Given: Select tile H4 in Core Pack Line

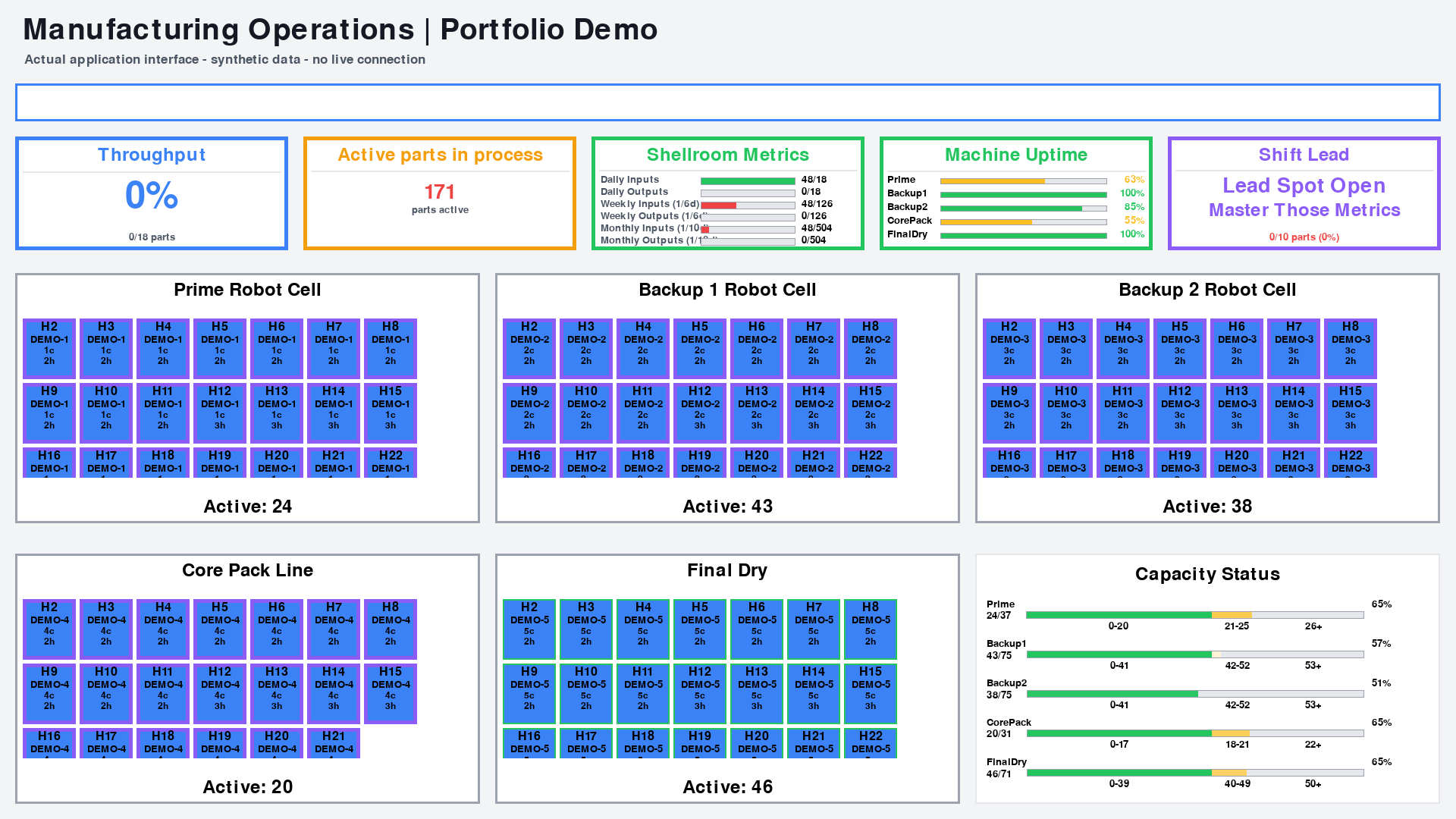Looking at the screenshot, I should coord(163,629).
